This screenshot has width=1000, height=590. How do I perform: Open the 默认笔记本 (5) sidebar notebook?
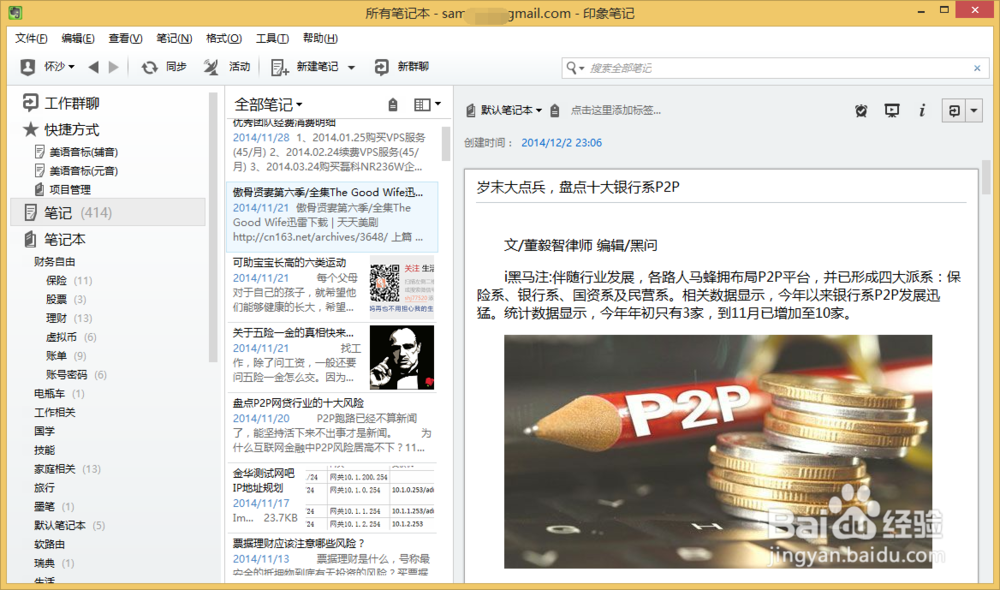point(70,526)
